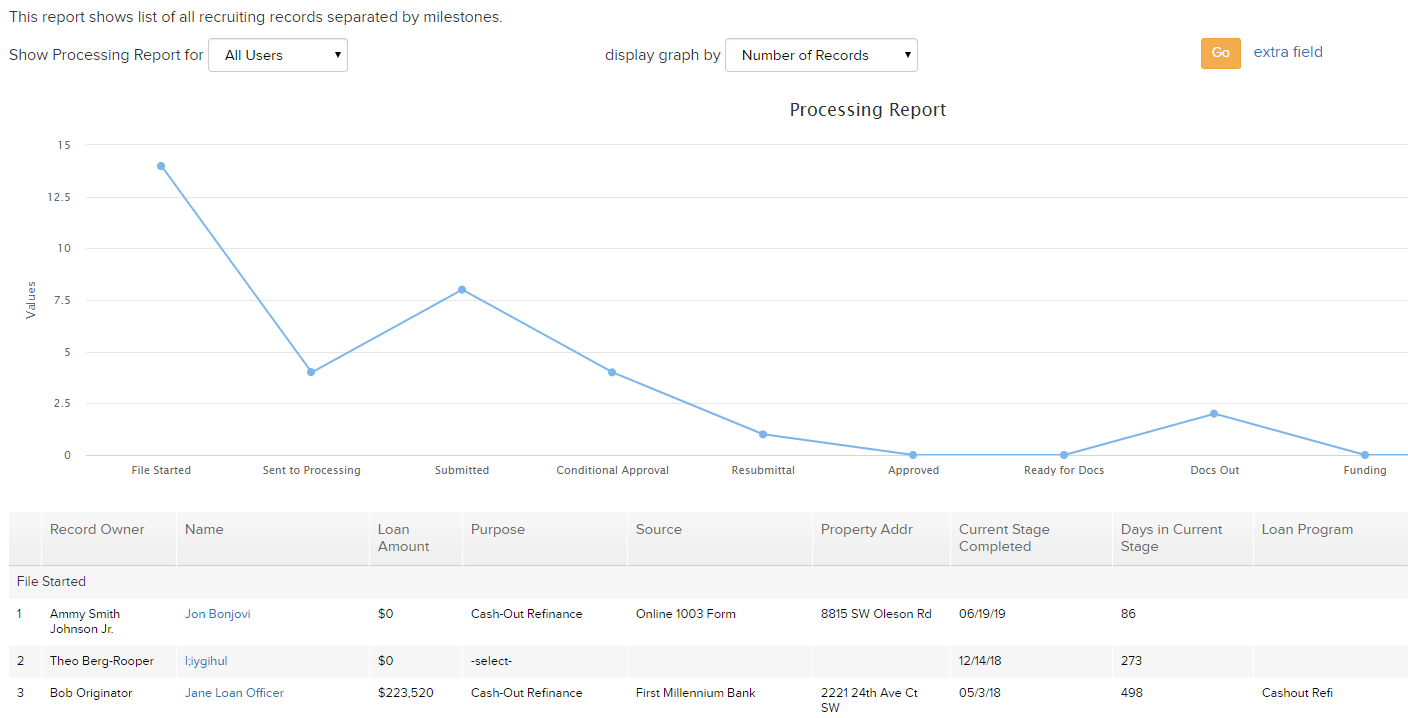Click the File Started data point
This screenshot has width=1408, height=718.
coord(161,166)
